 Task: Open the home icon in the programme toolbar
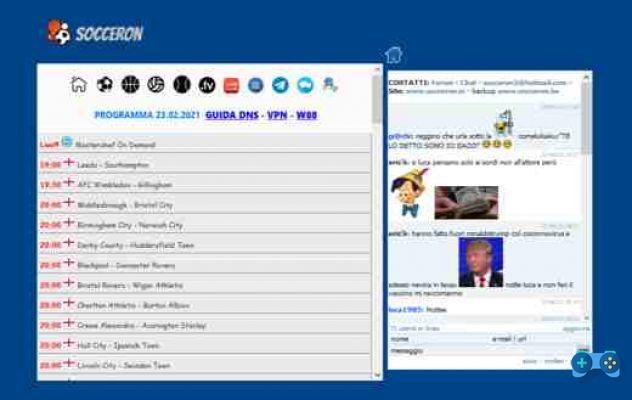pyautogui.click(x=79, y=85)
